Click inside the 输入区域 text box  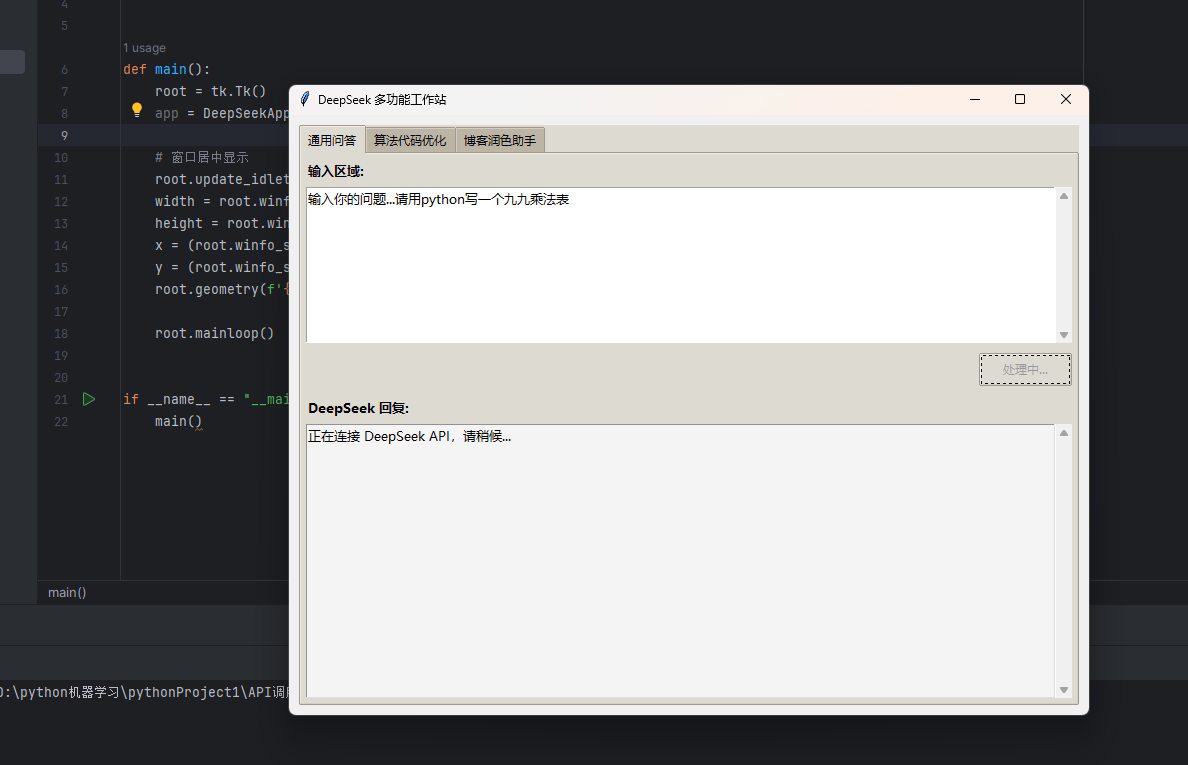click(680, 265)
